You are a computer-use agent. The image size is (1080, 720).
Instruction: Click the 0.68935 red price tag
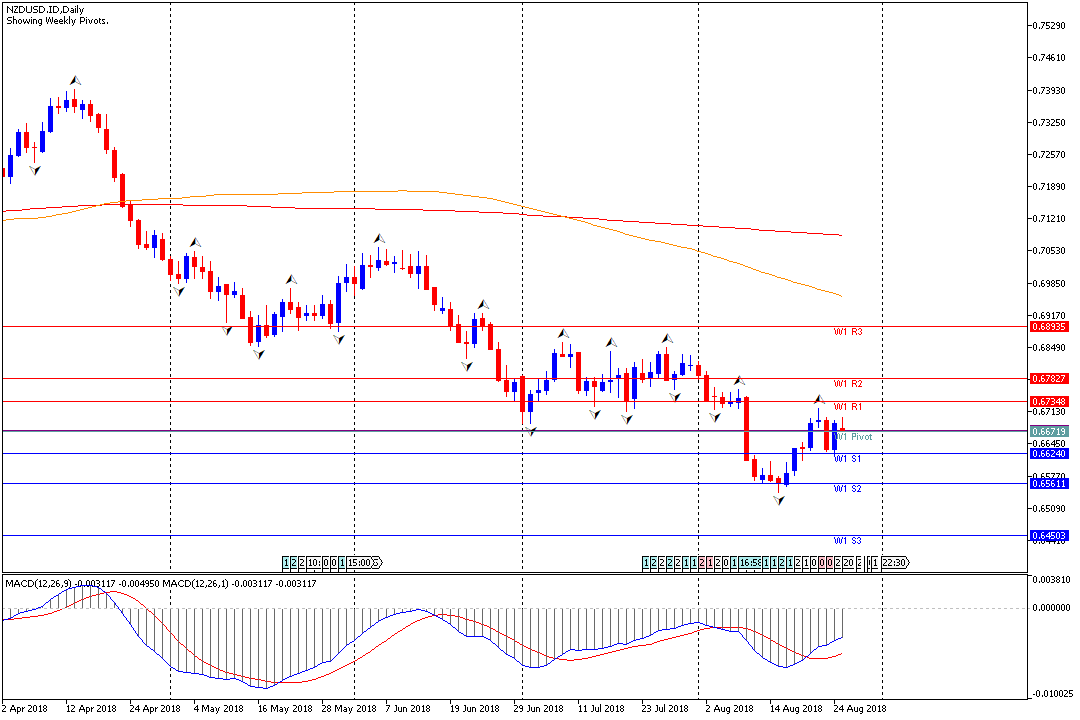[x=1049, y=327]
